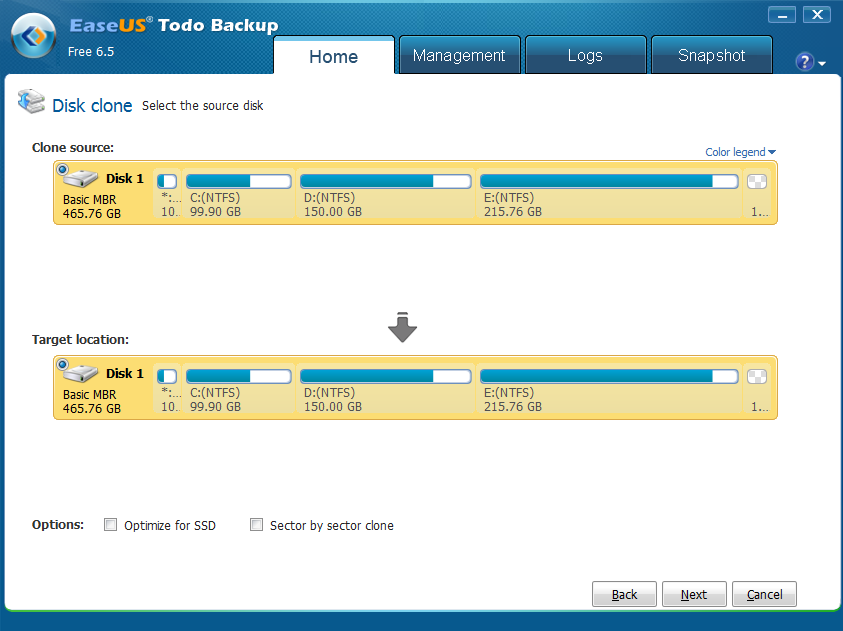Click the Back button
The image size is (843, 631).
point(624,594)
